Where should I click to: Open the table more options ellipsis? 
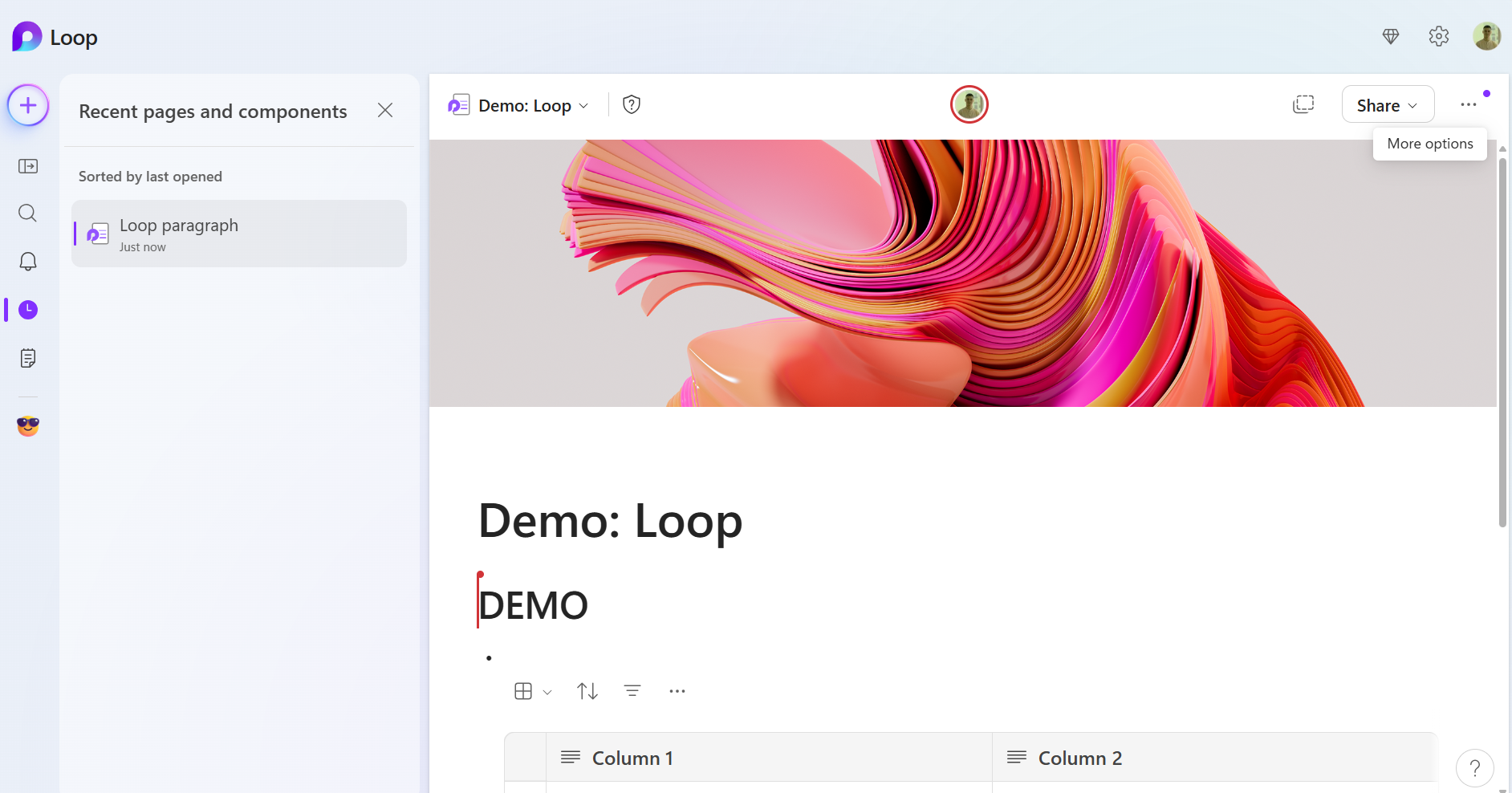(677, 691)
